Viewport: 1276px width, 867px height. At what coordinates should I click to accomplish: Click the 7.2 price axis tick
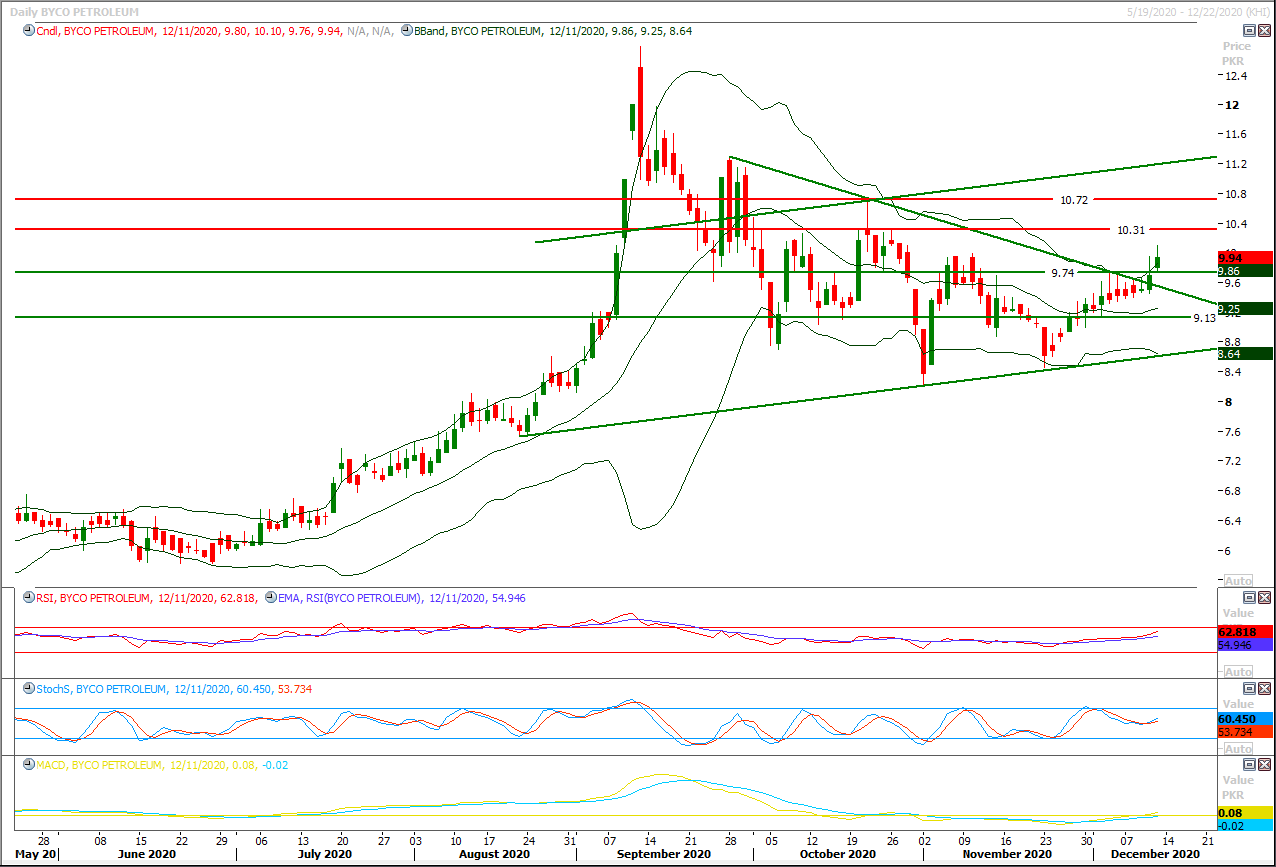(1232, 461)
